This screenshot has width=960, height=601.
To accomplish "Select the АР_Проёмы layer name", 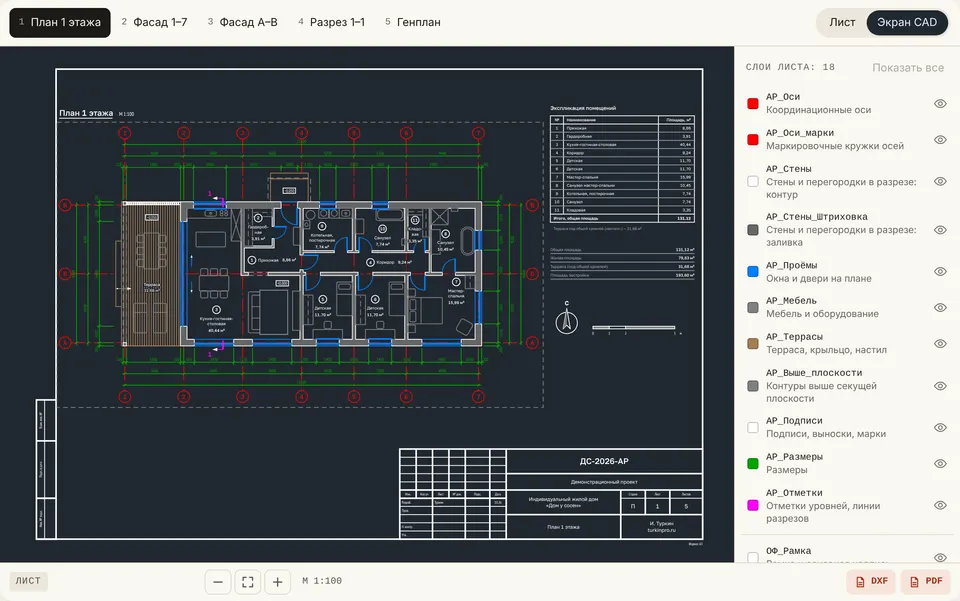I will click(x=792, y=266).
